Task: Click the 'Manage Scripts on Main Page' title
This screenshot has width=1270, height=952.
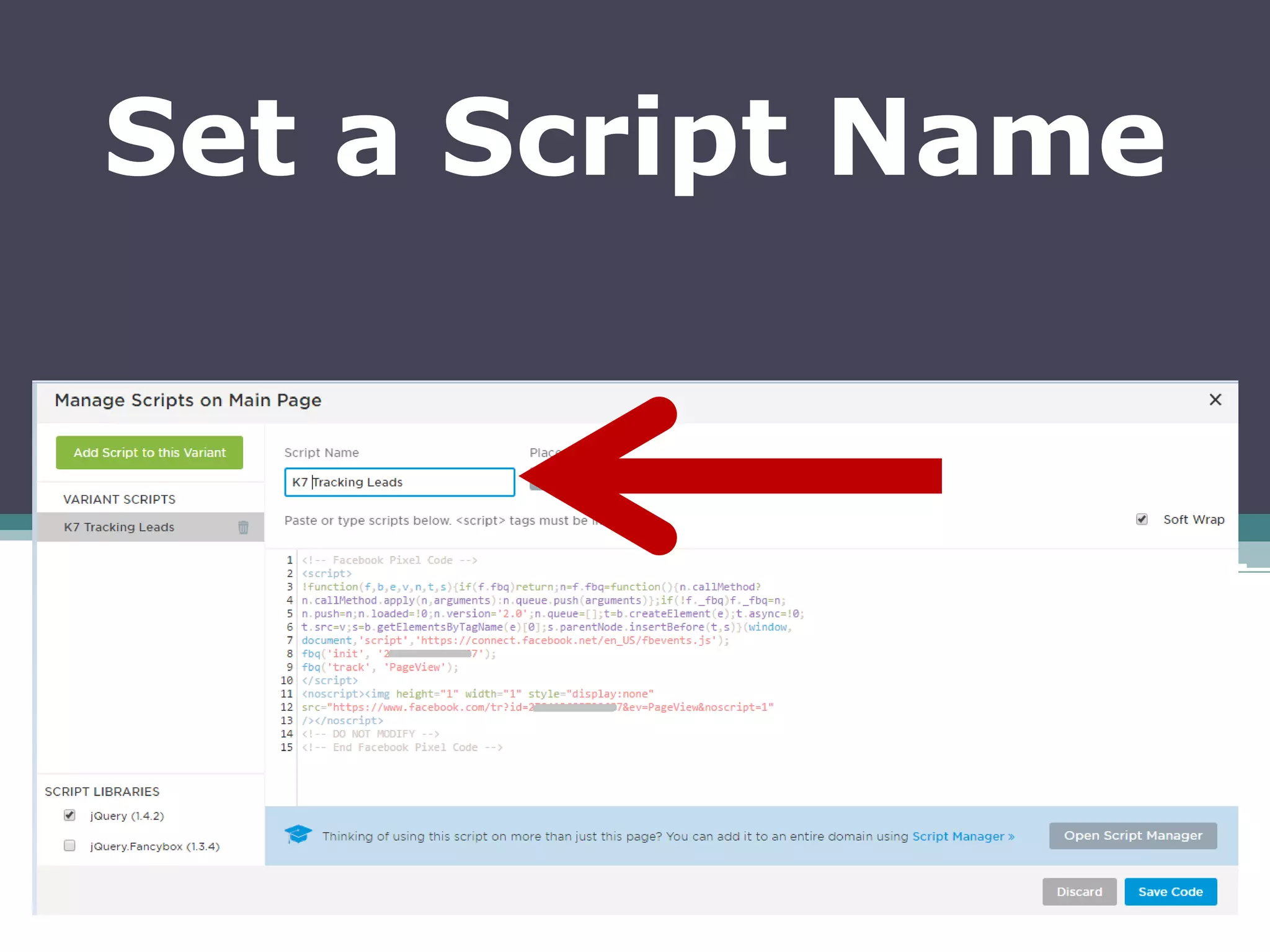Action: pyautogui.click(x=188, y=400)
